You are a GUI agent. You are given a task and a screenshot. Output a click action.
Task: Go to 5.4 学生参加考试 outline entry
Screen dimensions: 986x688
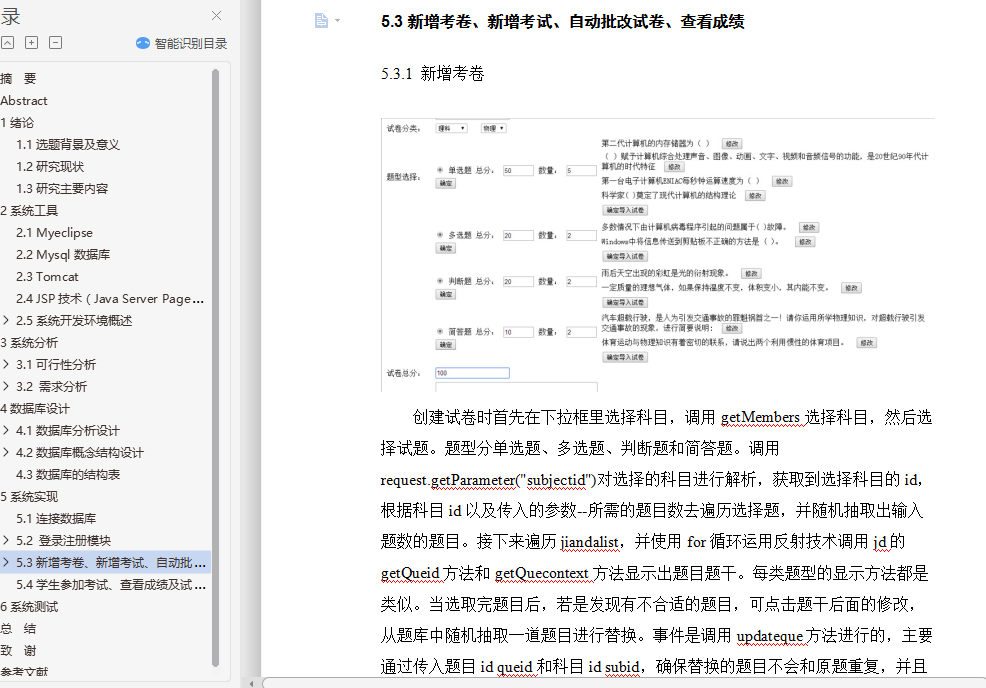pyautogui.click(x=111, y=585)
